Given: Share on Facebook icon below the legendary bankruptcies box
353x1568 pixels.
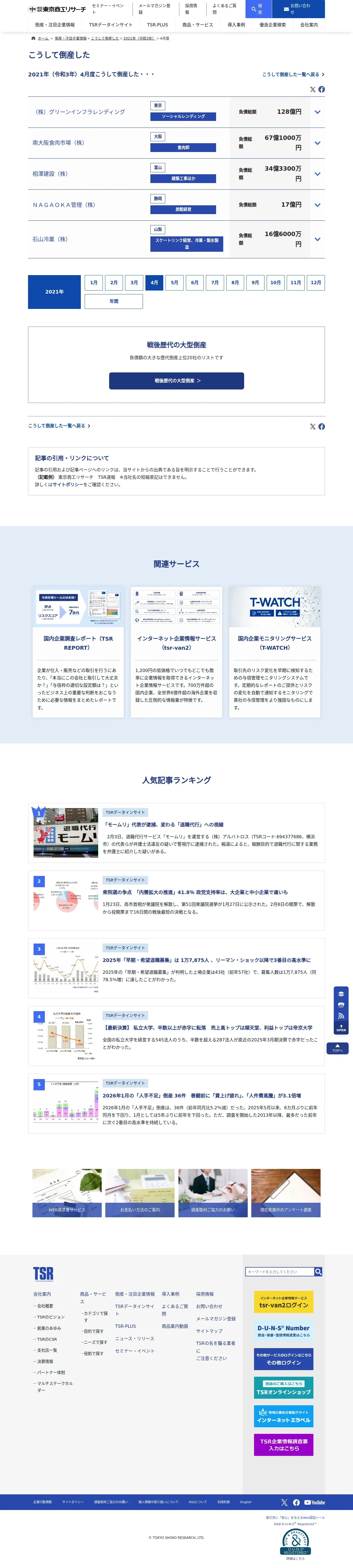Looking at the screenshot, I should tap(321, 427).
